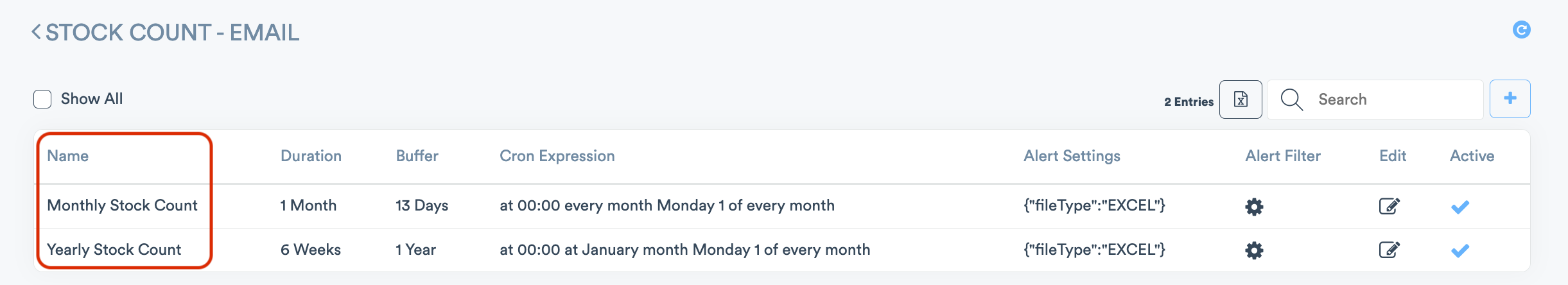The image size is (1568, 285).
Task: Sort by the Name column header
Action: 68,156
